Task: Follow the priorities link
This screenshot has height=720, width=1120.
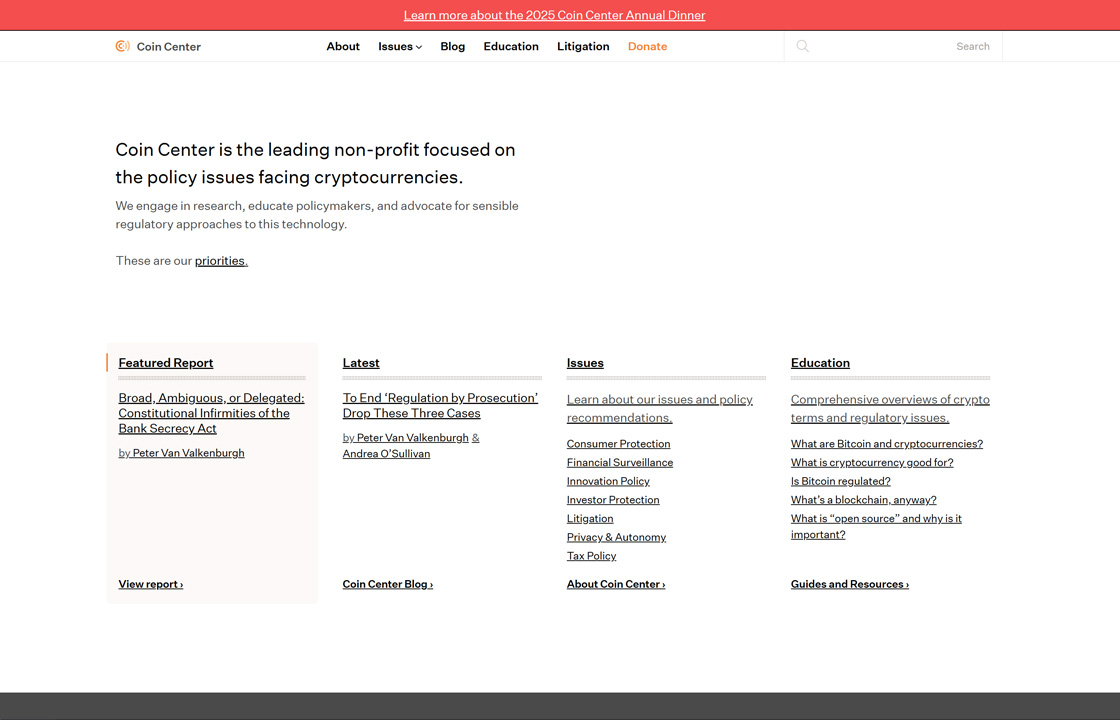Action: pyautogui.click(x=221, y=261)
